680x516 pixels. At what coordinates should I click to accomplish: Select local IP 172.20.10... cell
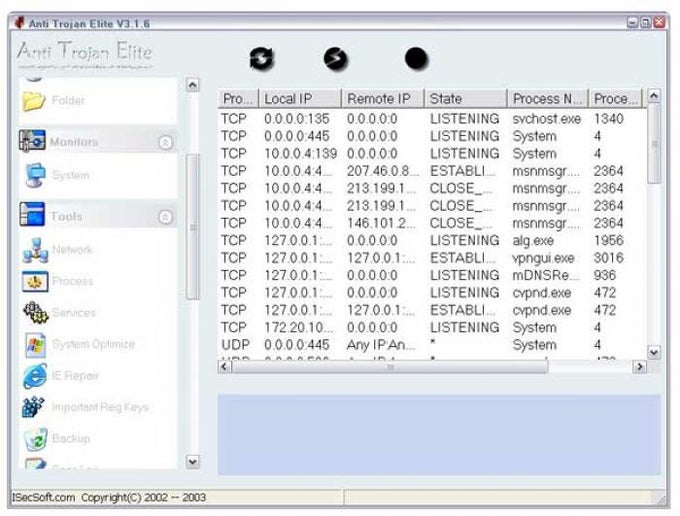click(x=299, y=327)
